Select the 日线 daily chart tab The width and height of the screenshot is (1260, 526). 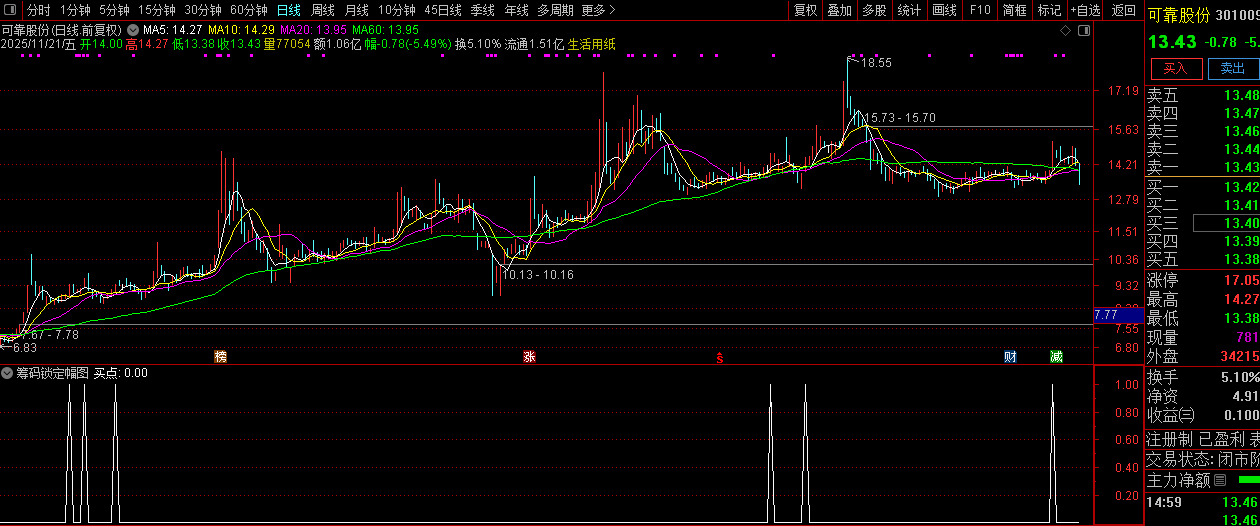[288, 10]
